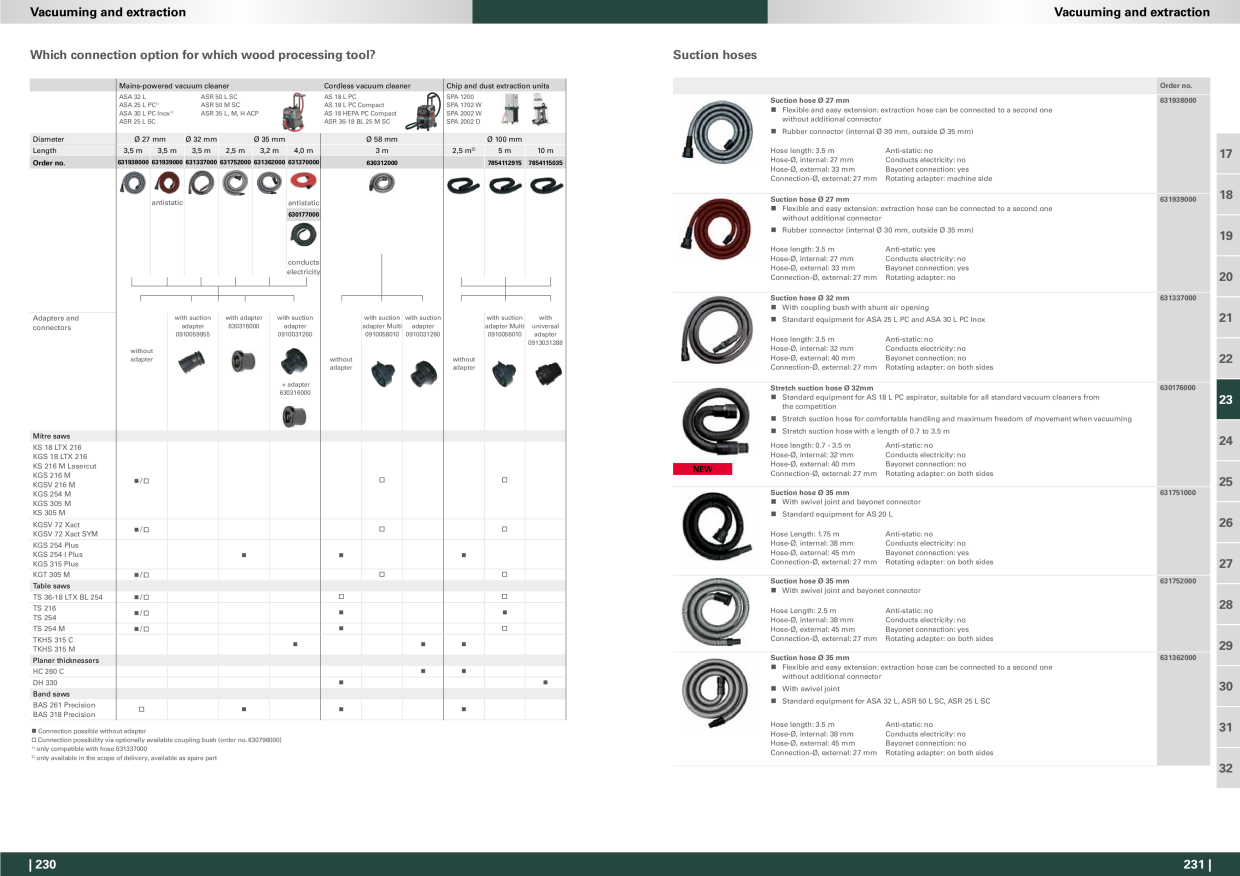Jump to section tab 30
Image resolution: width=1240 pixels, height=876 pixels.
pos(1227,687)
